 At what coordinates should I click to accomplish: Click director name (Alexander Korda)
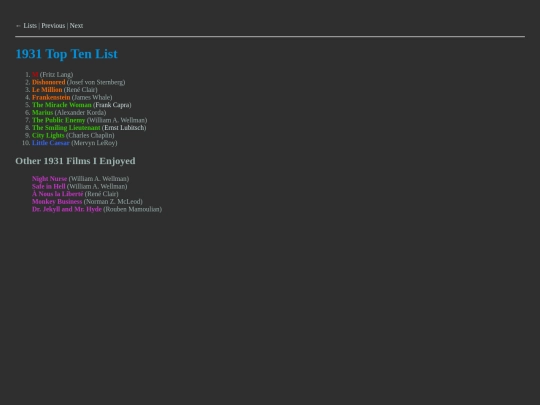click(80, 113)
